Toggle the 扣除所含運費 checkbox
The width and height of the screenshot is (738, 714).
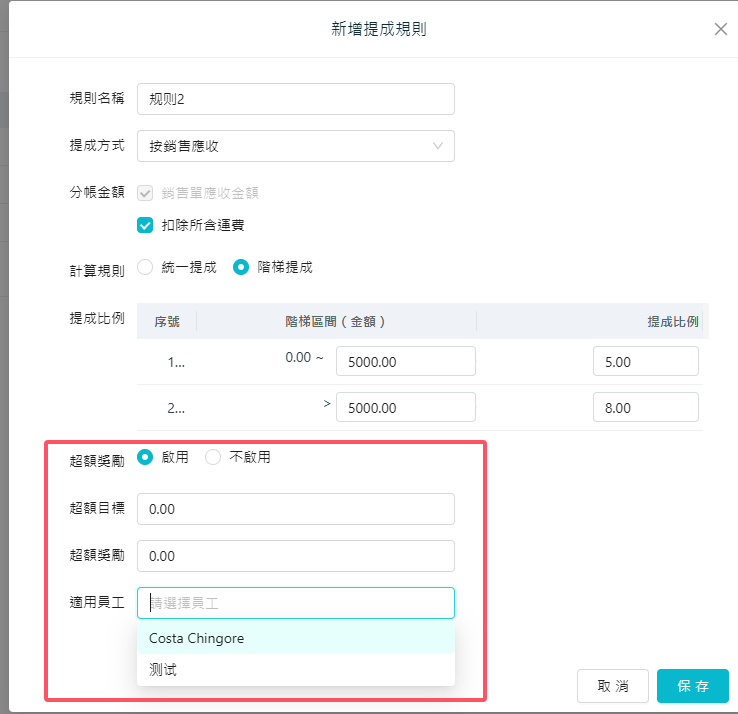click(x=145, y=225)
